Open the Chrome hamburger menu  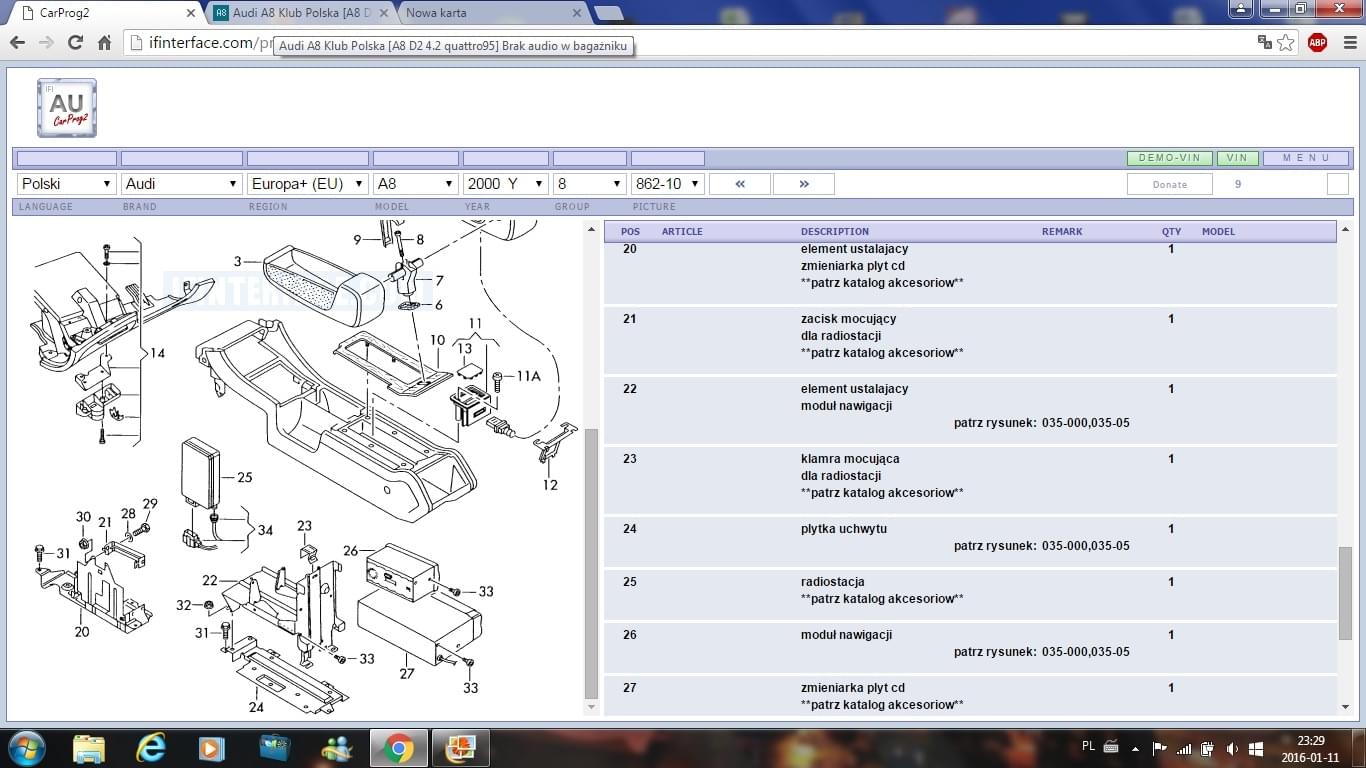pyautogui.click(x=1348, y=42)
